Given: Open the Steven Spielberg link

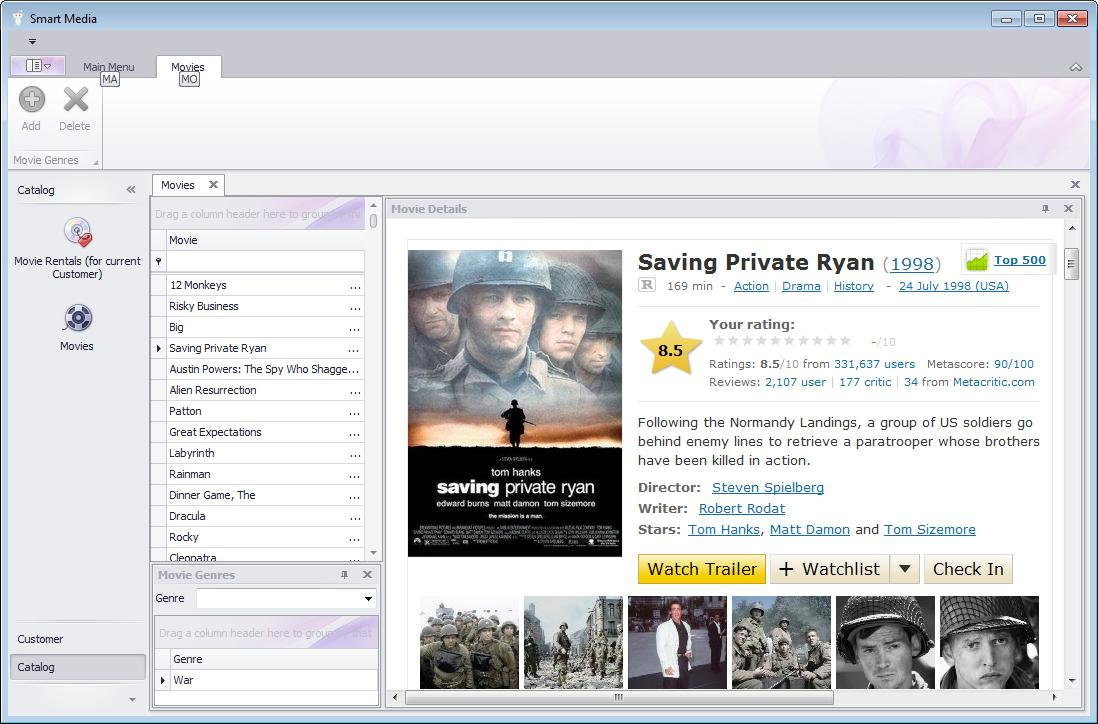Looking at the screenshot, I should tap(767, 487).
